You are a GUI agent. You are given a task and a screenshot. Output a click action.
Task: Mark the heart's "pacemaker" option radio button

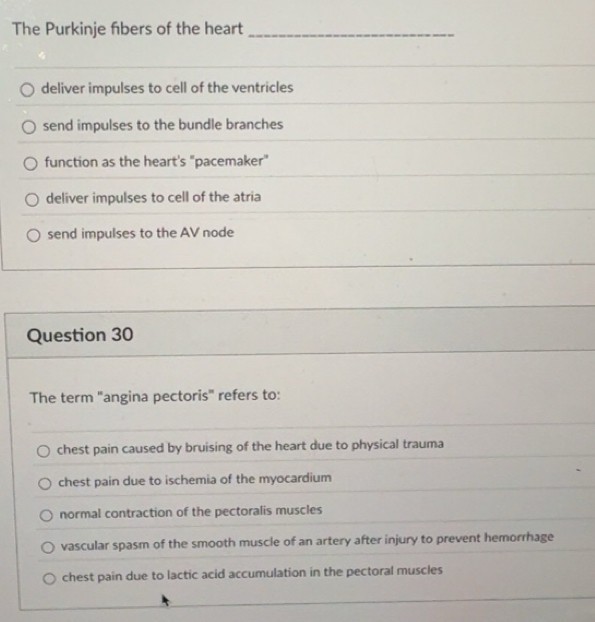click(x=30, y=163)
